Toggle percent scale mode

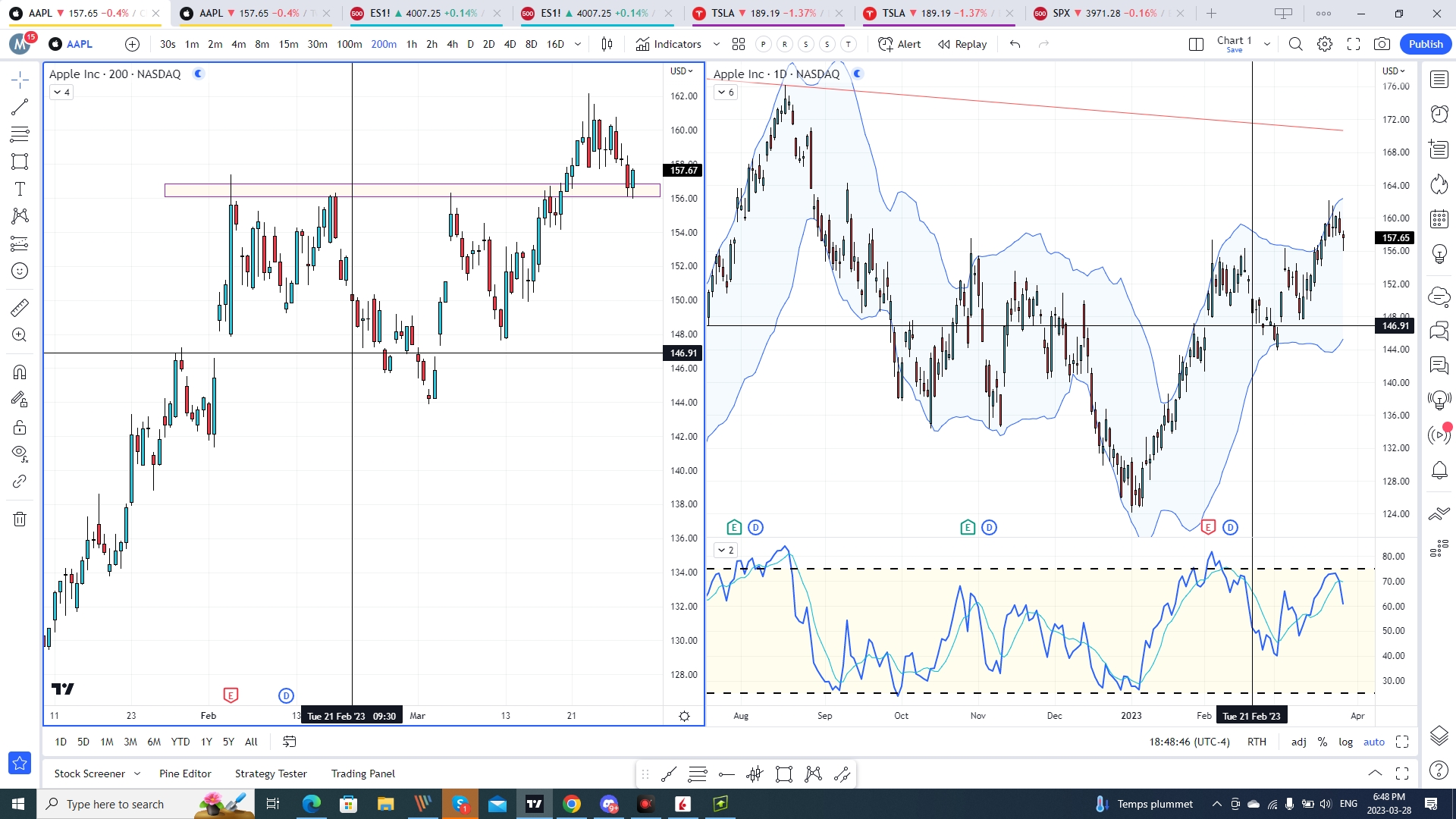click(x=1323, y=742)
